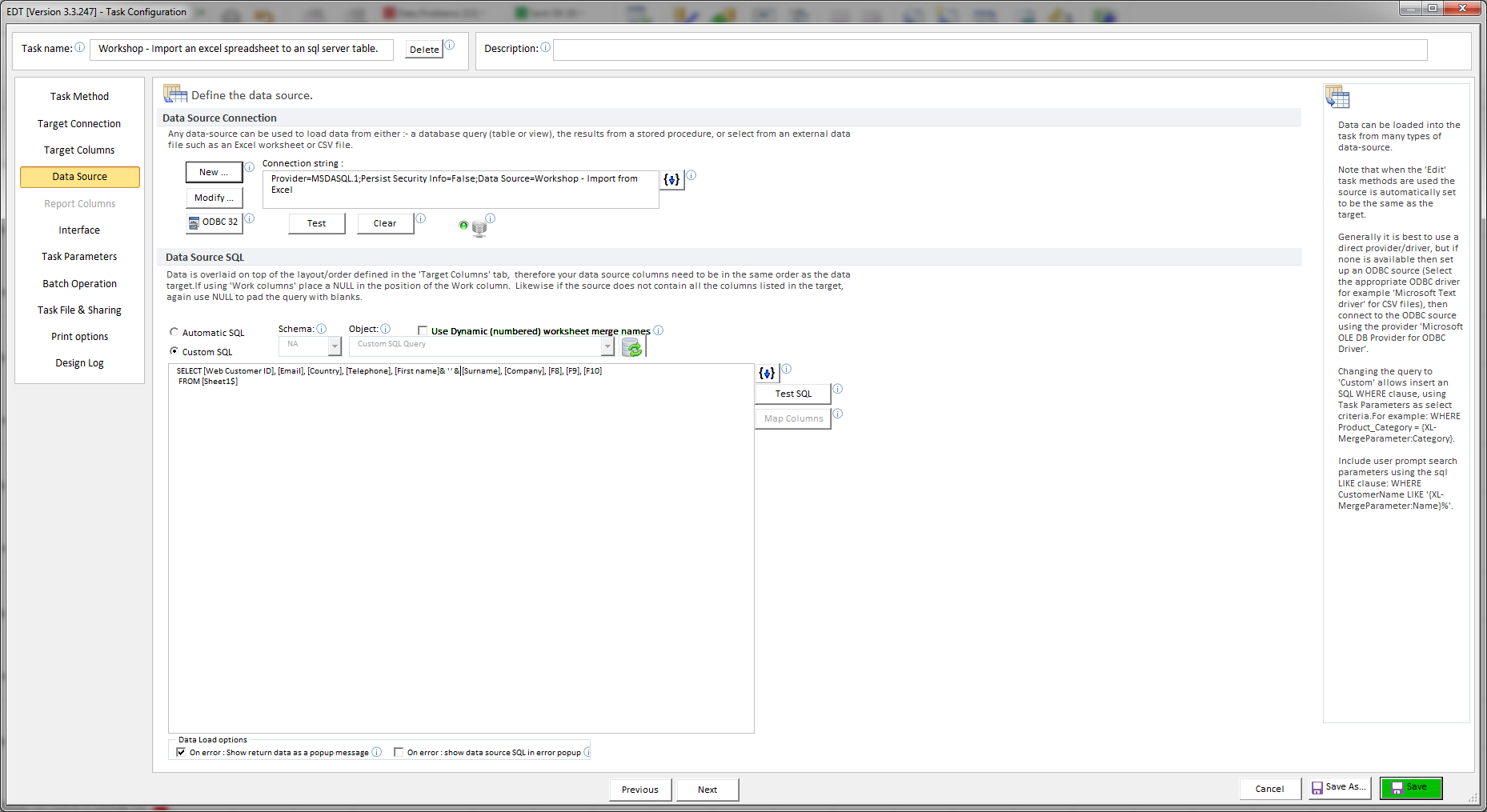Click info icon beside Test SQL button
Screen dimensions: 1487x812
837,389
